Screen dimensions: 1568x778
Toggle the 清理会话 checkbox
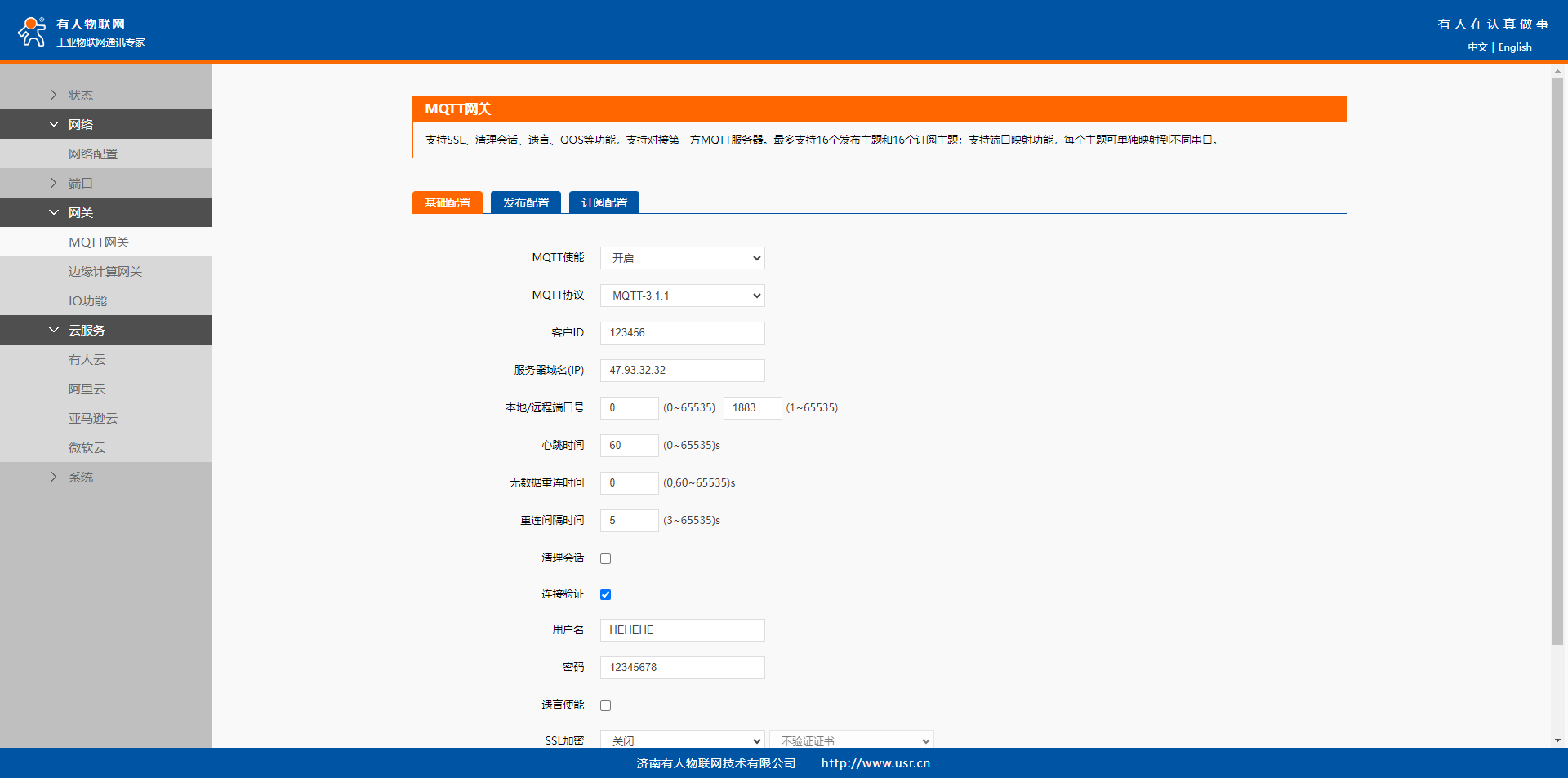tap(606, 558)
